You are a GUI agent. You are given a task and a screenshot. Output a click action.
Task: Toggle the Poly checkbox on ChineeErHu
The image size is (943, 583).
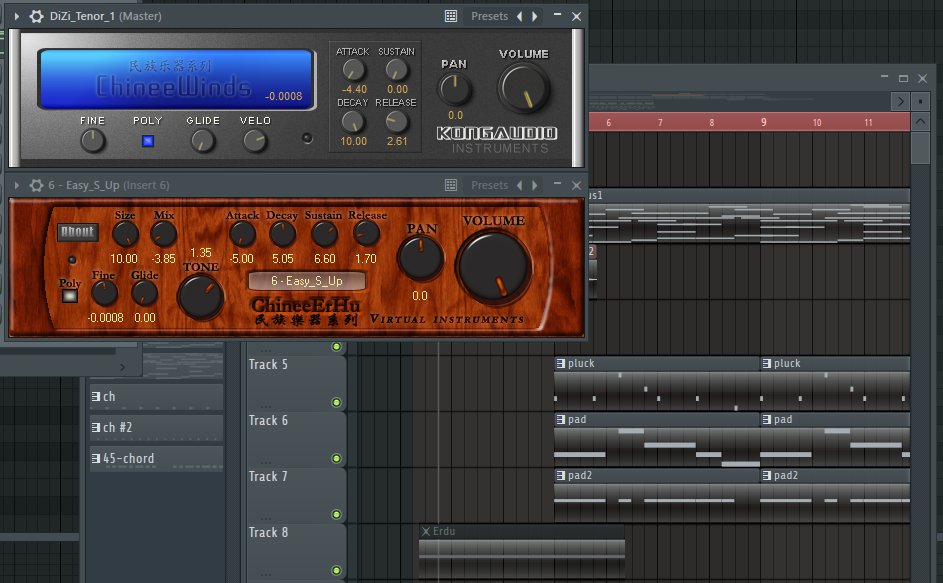[70, 296]
